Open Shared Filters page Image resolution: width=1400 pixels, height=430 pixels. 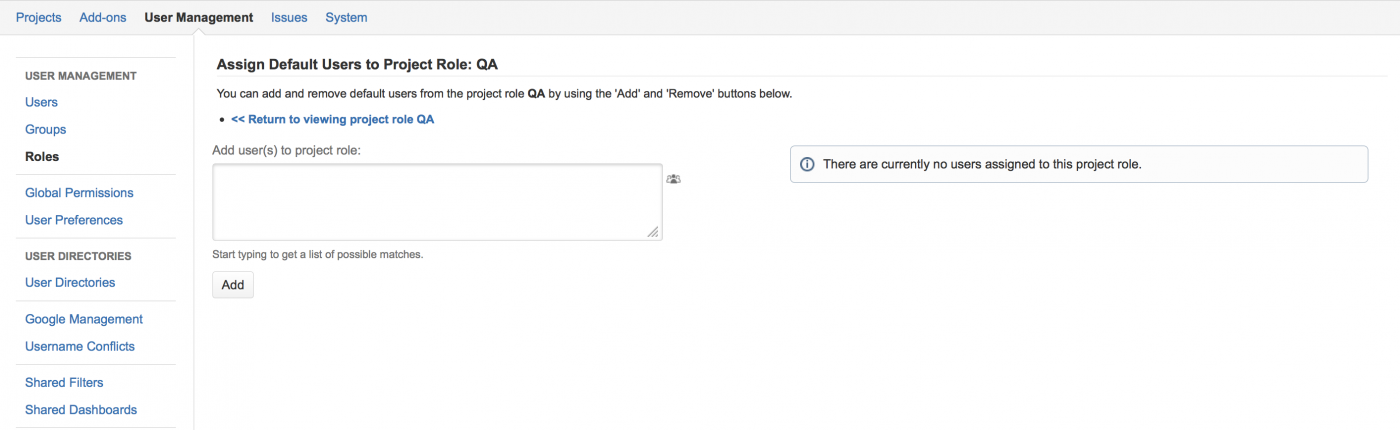64,382
